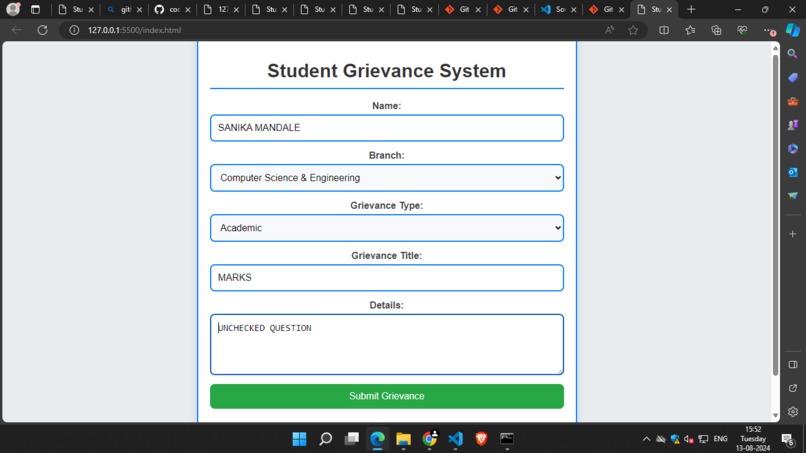806x453 pixels.
Task: Add this page to favorites star
Action: [x=633, y=30]
